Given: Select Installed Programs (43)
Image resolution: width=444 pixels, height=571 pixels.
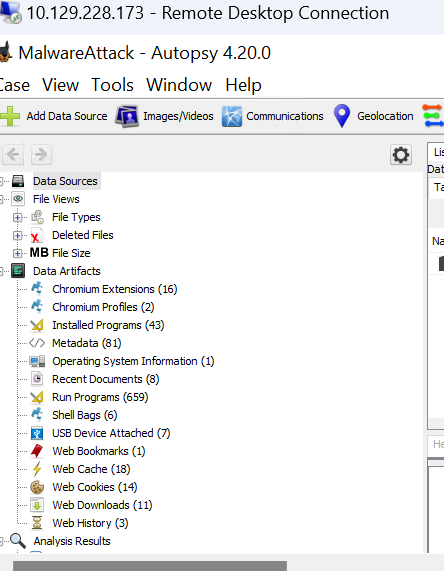Looking at the screenshot, I should 108,325.
